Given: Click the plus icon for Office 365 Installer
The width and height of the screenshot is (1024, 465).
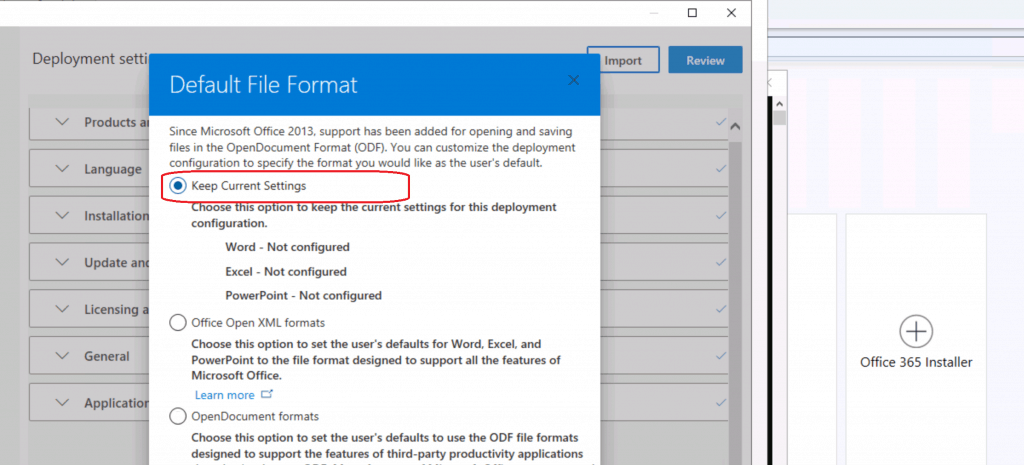Looking at the screenshot, I should click(916, 331).
